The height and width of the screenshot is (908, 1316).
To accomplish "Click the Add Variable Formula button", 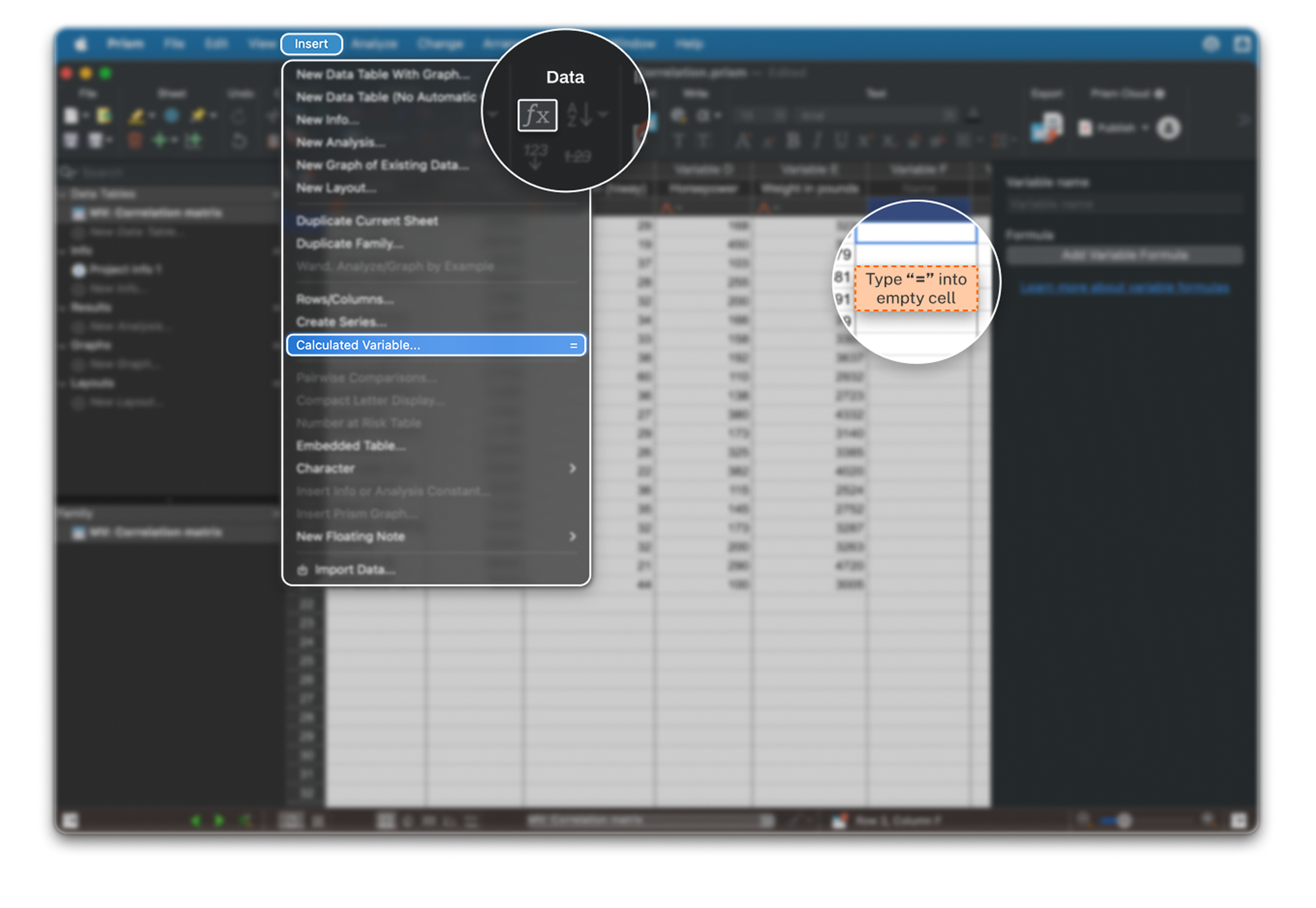I will (x=1125, y=256).
